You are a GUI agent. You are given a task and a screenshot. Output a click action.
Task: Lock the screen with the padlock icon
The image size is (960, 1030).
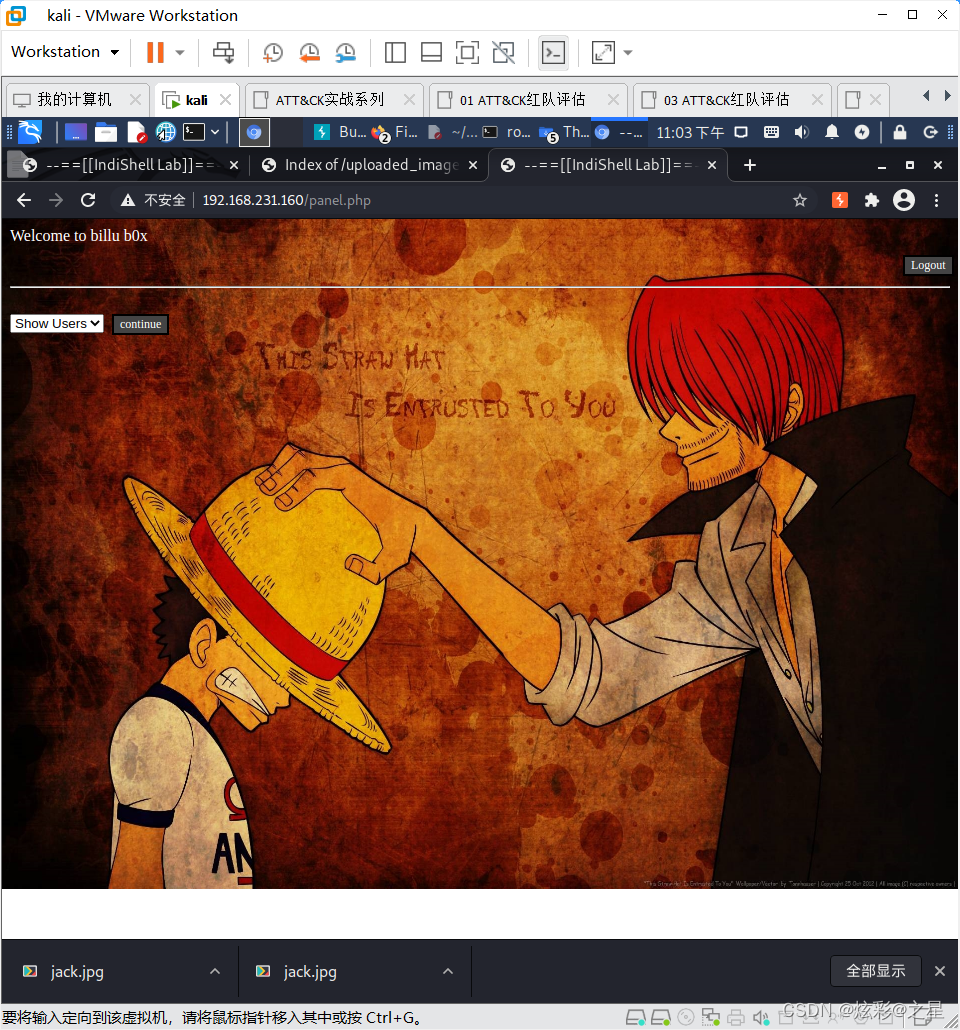(x=900, y=133)
